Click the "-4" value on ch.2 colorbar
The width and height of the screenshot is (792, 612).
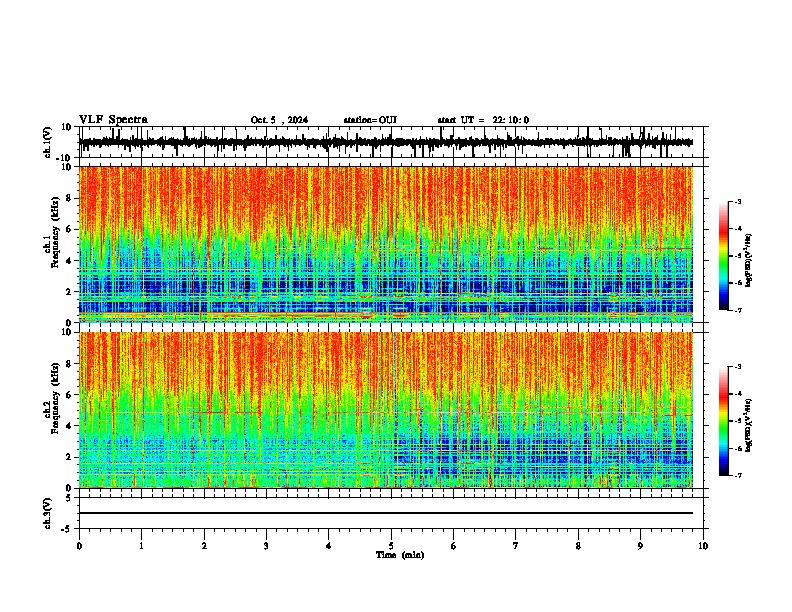pos(737,393)
